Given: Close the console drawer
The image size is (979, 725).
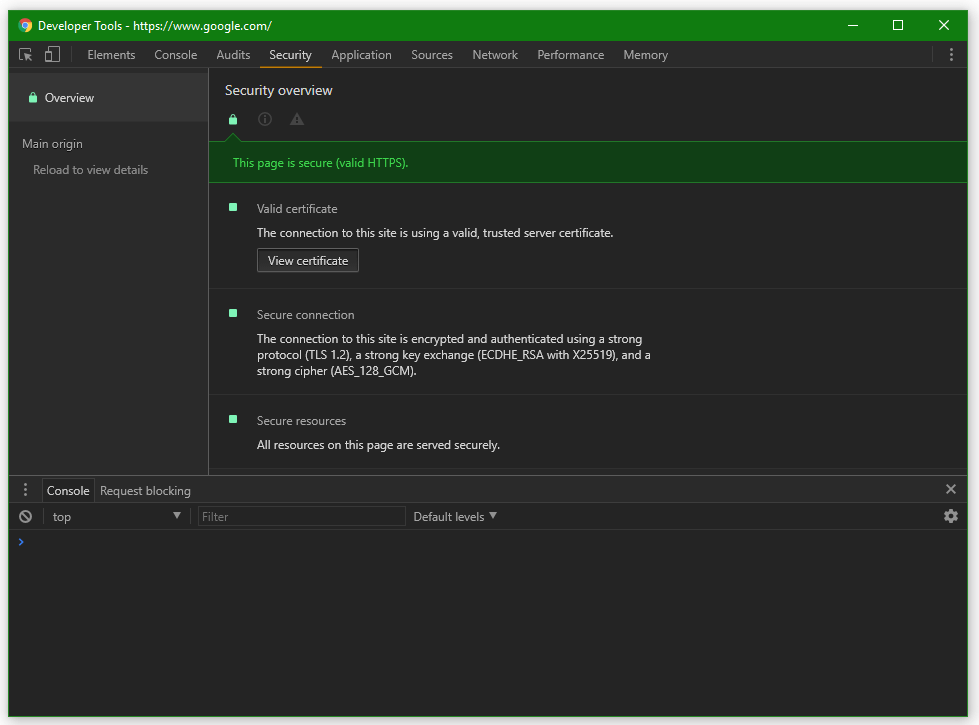Looking at the screenshot, I should tap(951, 489).
